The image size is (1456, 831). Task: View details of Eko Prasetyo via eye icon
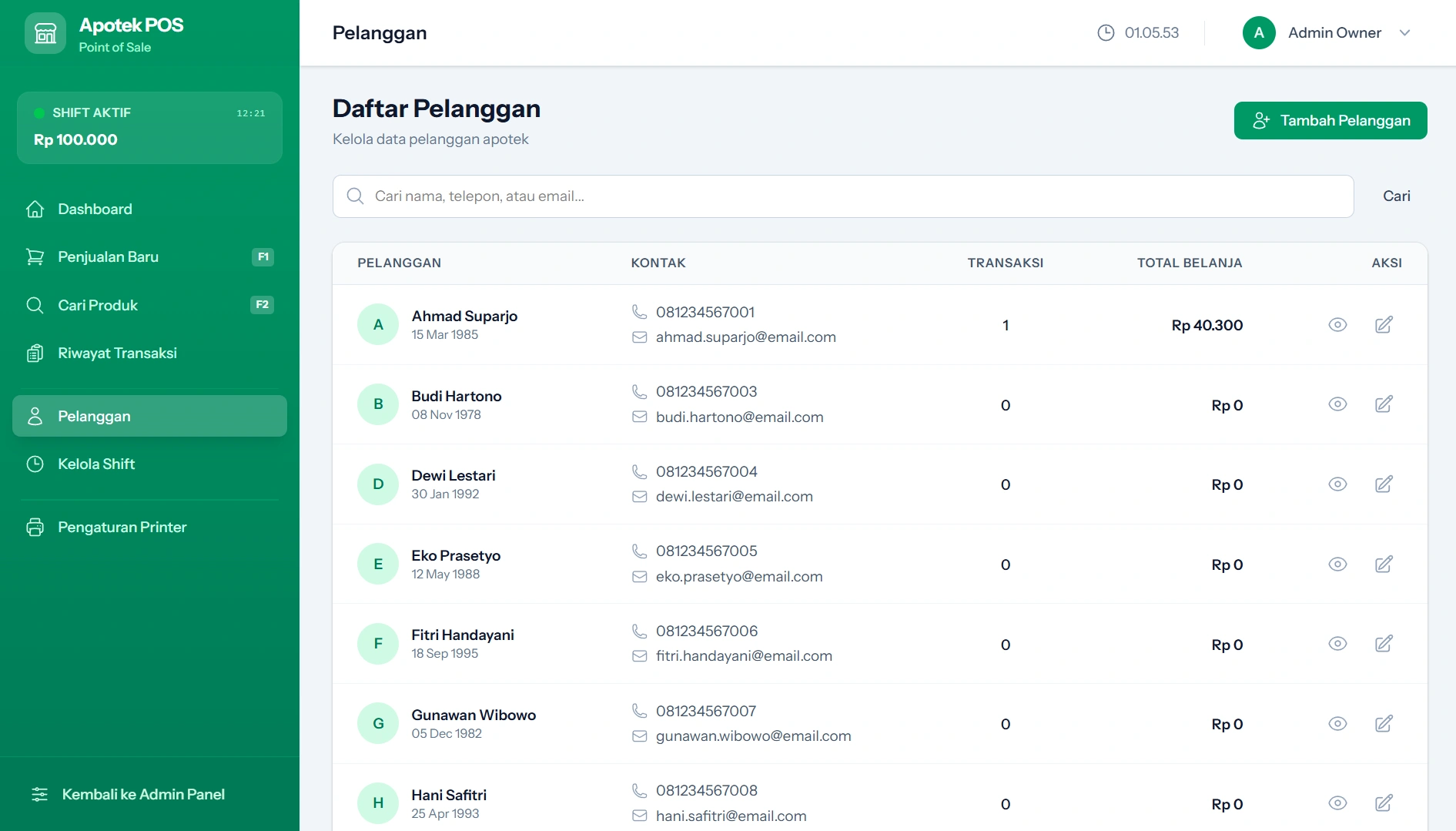[1337, 565]
